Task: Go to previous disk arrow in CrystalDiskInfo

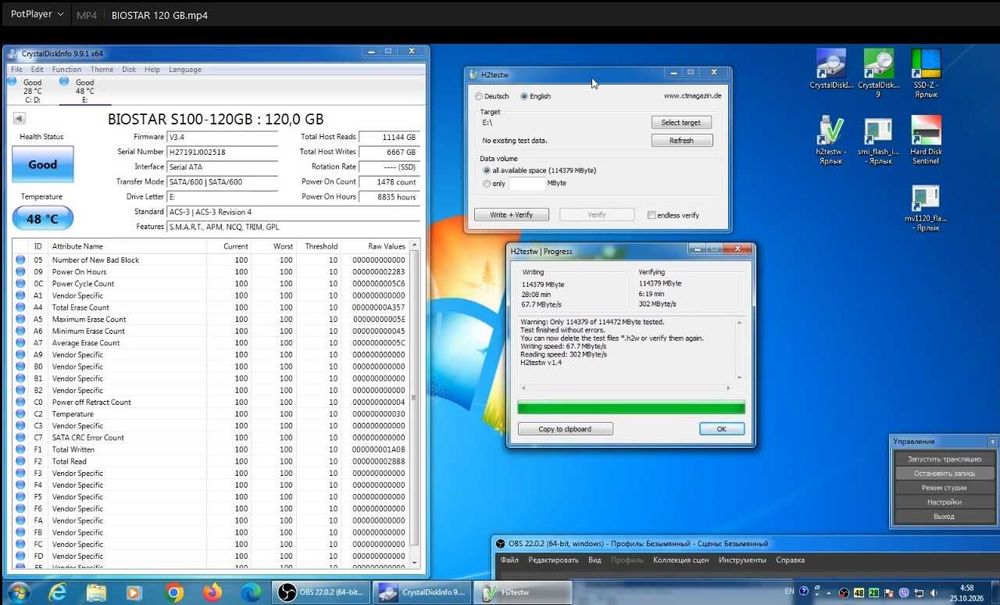Action: 19,119
